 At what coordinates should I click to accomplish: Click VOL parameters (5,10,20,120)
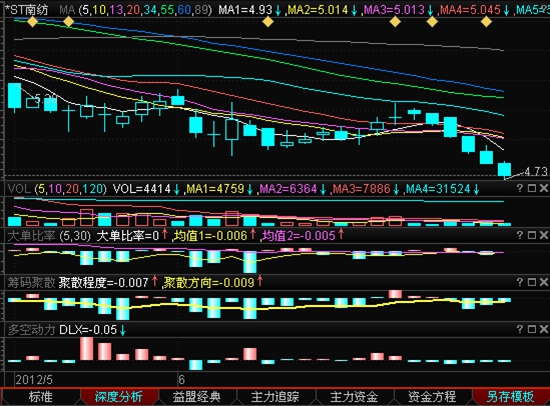click(x=71, y=189)
